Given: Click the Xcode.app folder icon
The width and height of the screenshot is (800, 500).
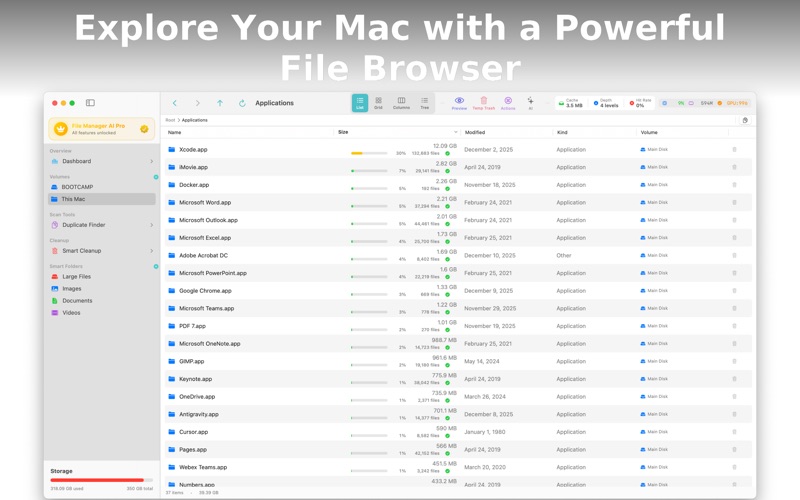Looking at the screenshot, I should tap(172, 149).
